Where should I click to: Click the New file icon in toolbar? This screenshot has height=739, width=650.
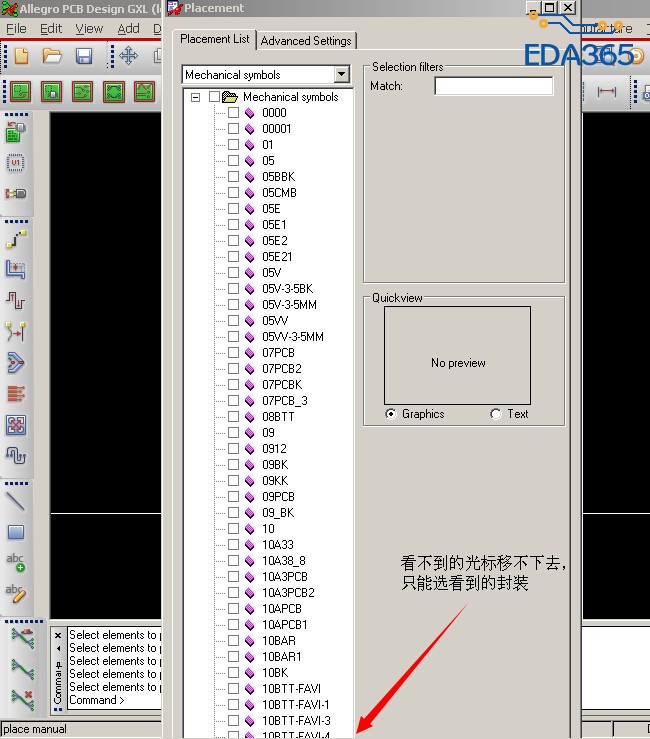click(x=21, y=56)
